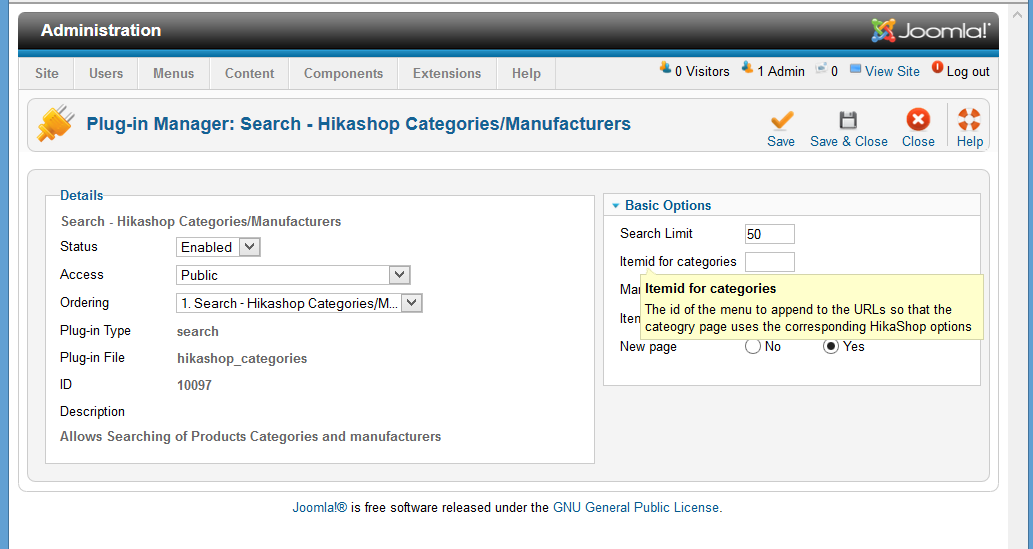Click the Itemid for categories field
The image size is (1033, 549).
point(769,262)
